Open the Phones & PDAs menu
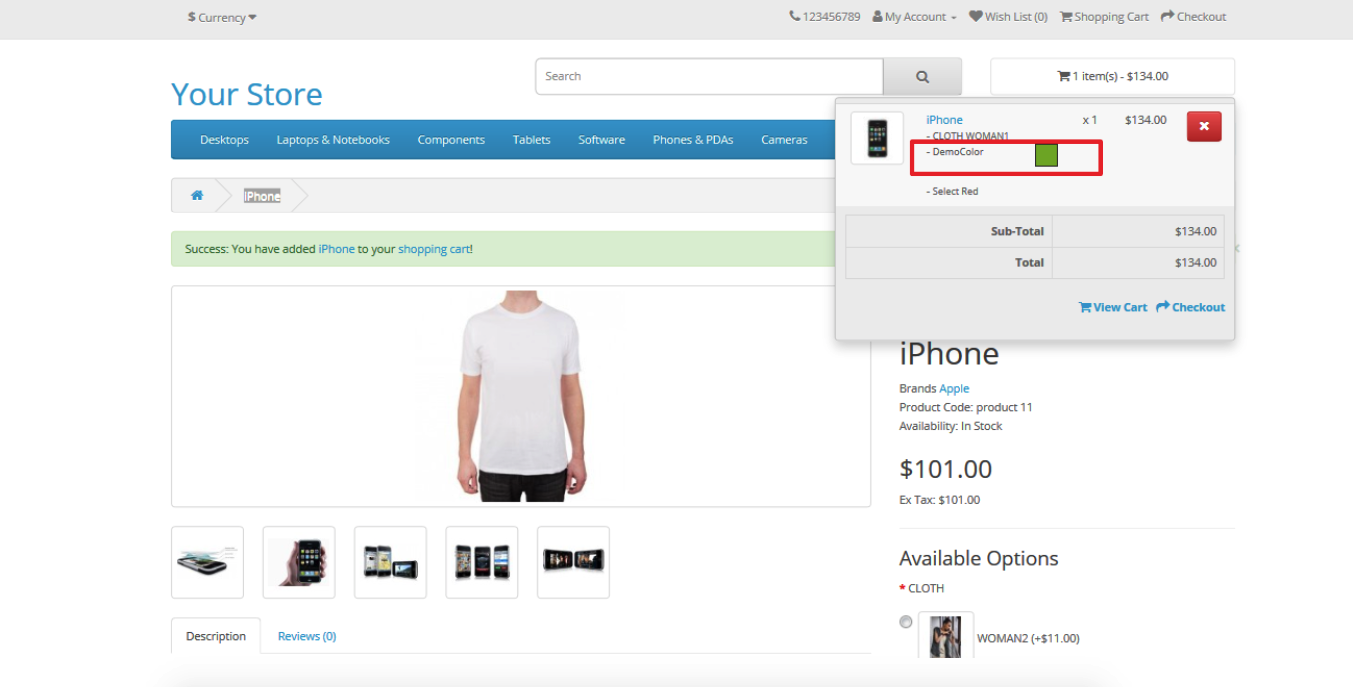Image resolution: width=1353 pixels, height=687 pixels. (x=692, y=140)
